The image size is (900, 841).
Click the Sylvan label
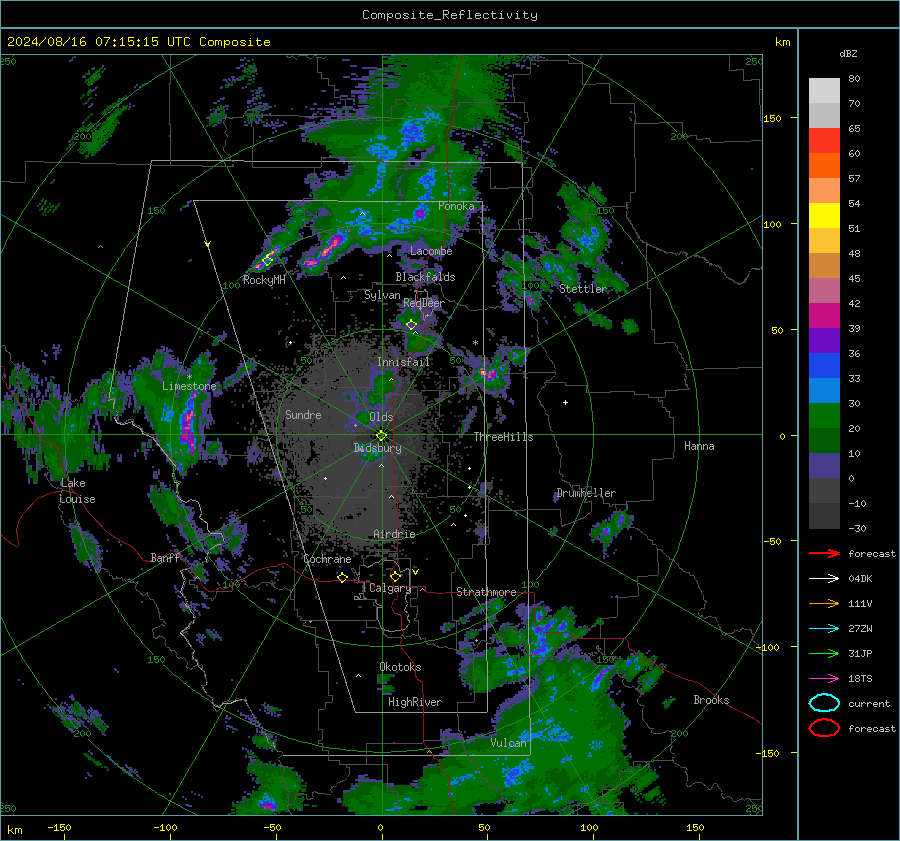point(382,295)
